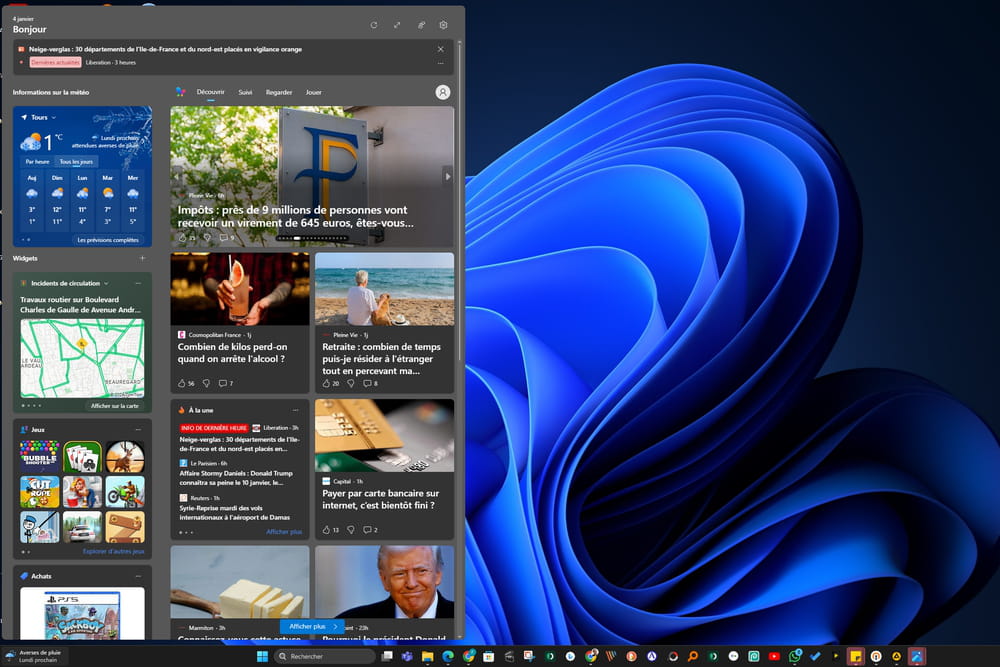Viewport: 1000px width, 667px height.
Task: Open the Tours location dropdown
Action: [39, 117]
